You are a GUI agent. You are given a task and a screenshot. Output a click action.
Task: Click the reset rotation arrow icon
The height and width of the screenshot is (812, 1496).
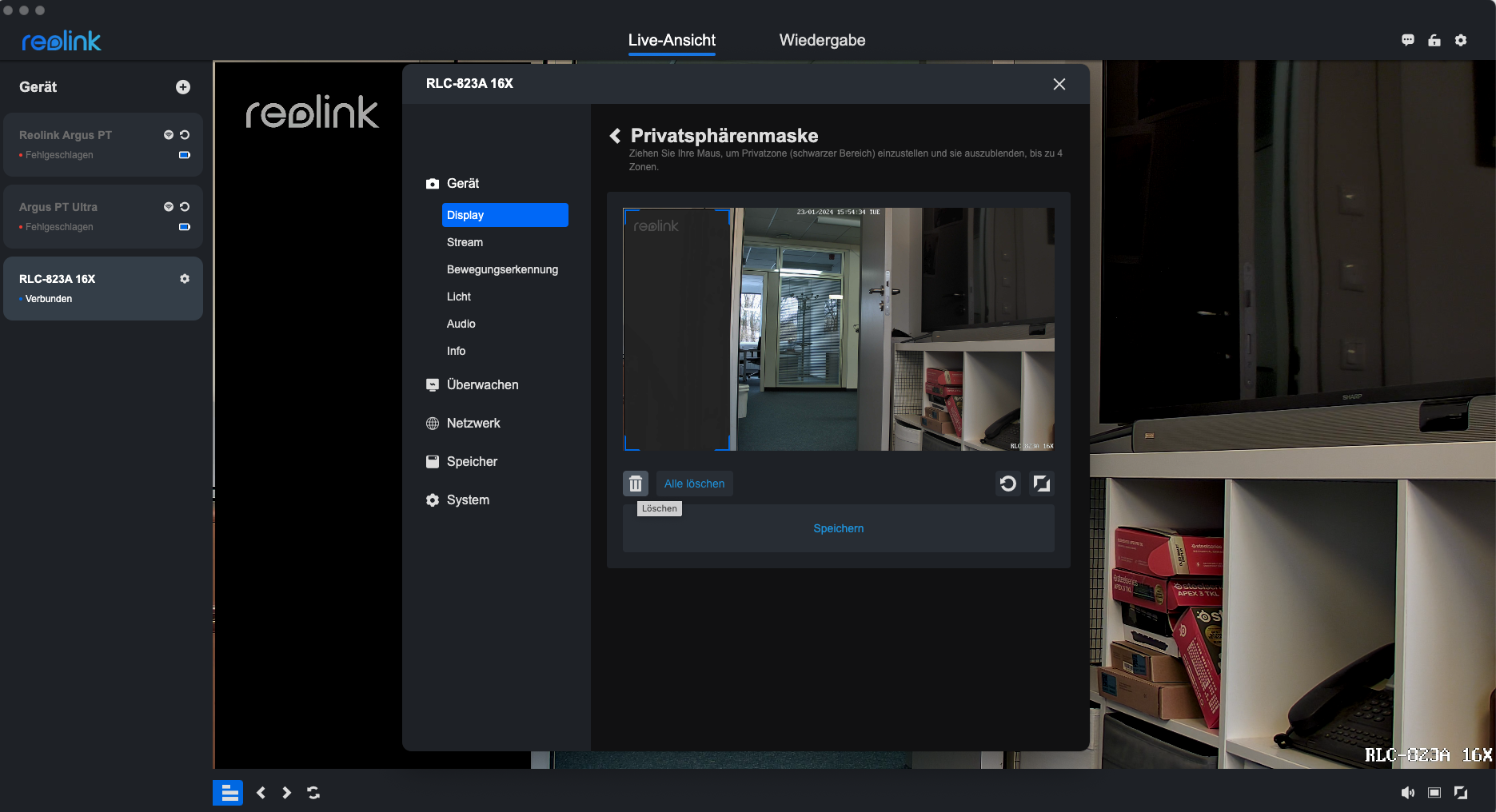click(x=1007, y=484)
